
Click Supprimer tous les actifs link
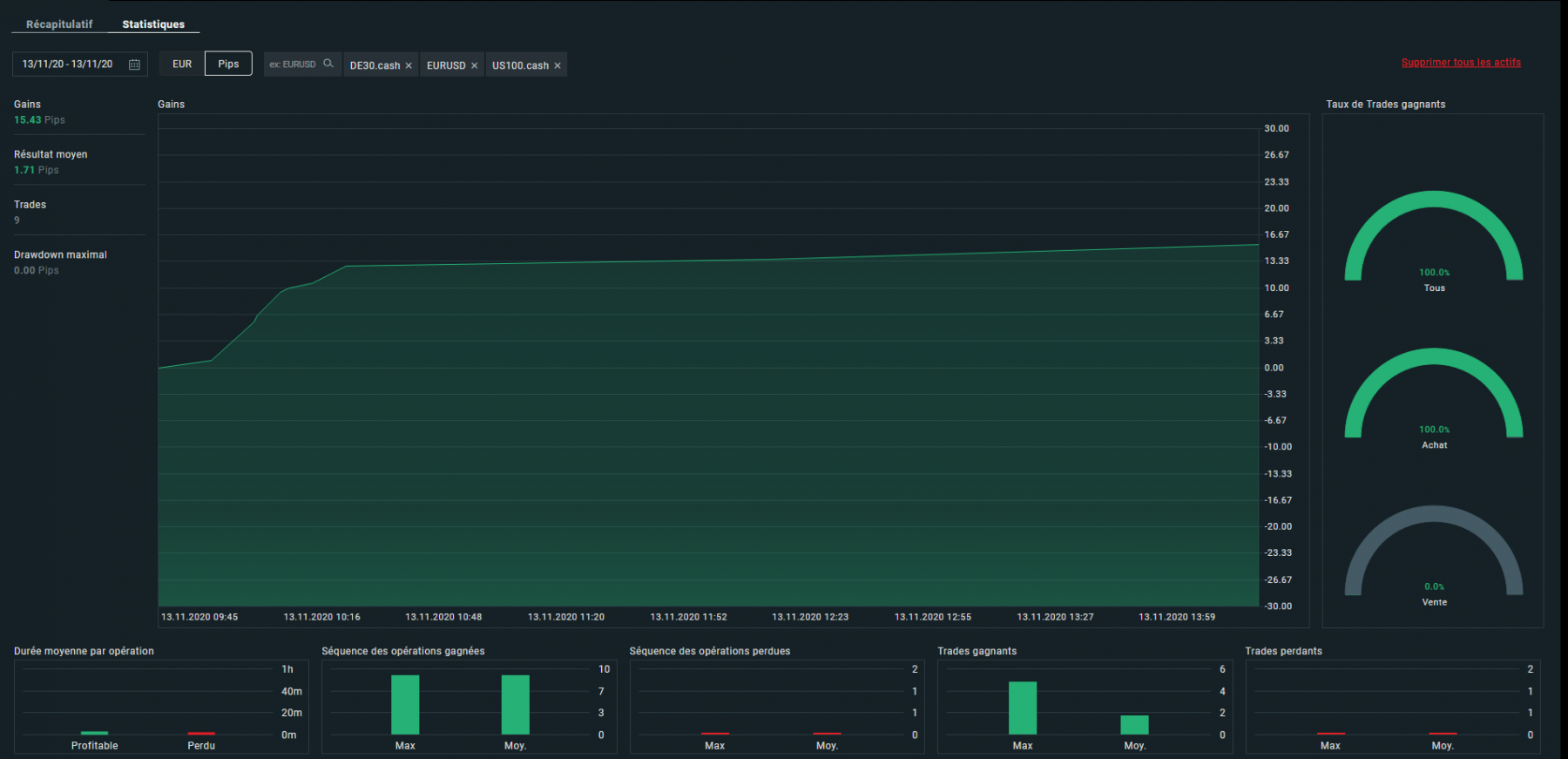(1461, 63)
